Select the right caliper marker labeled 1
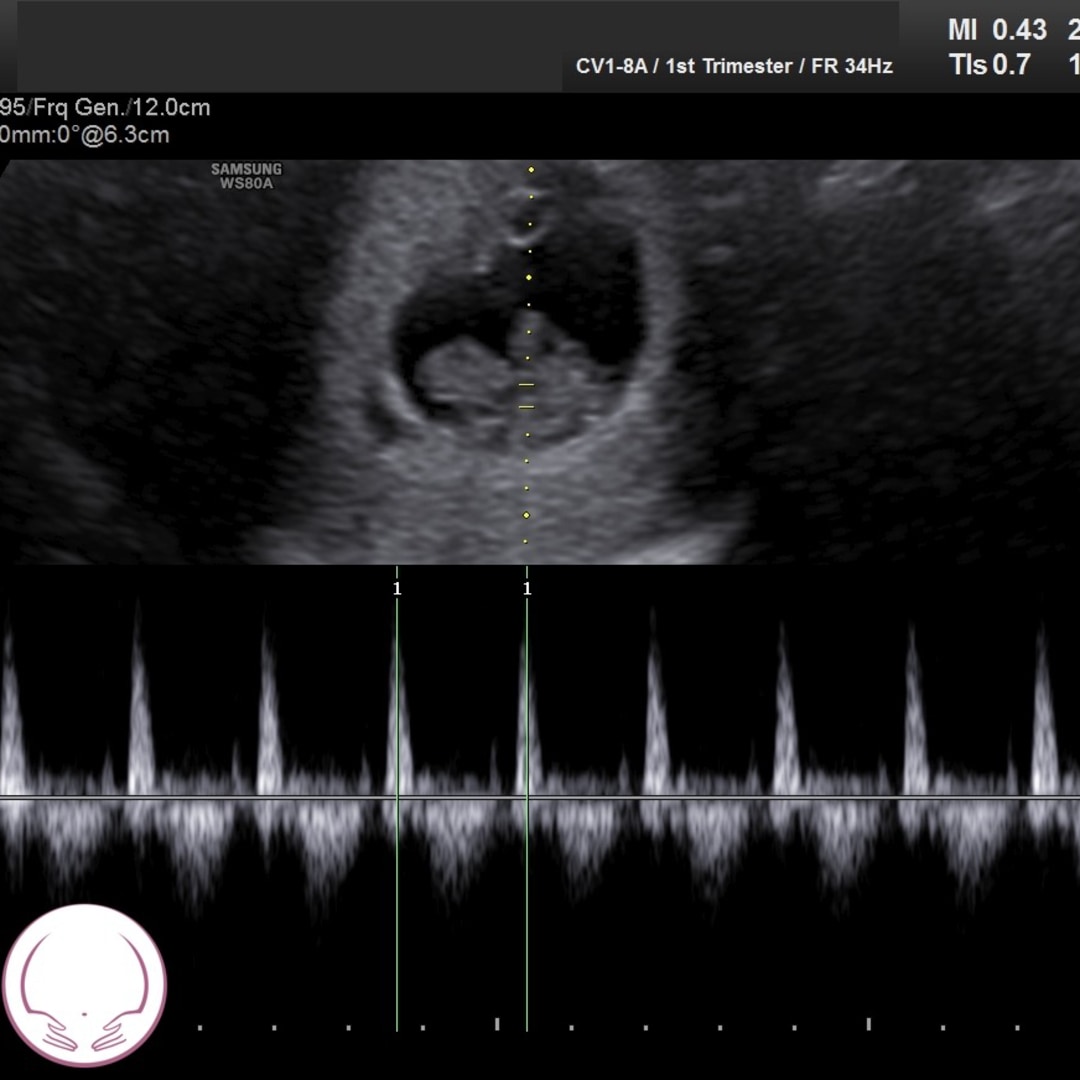The image size is (1080, 1080). tap(527, 589)
